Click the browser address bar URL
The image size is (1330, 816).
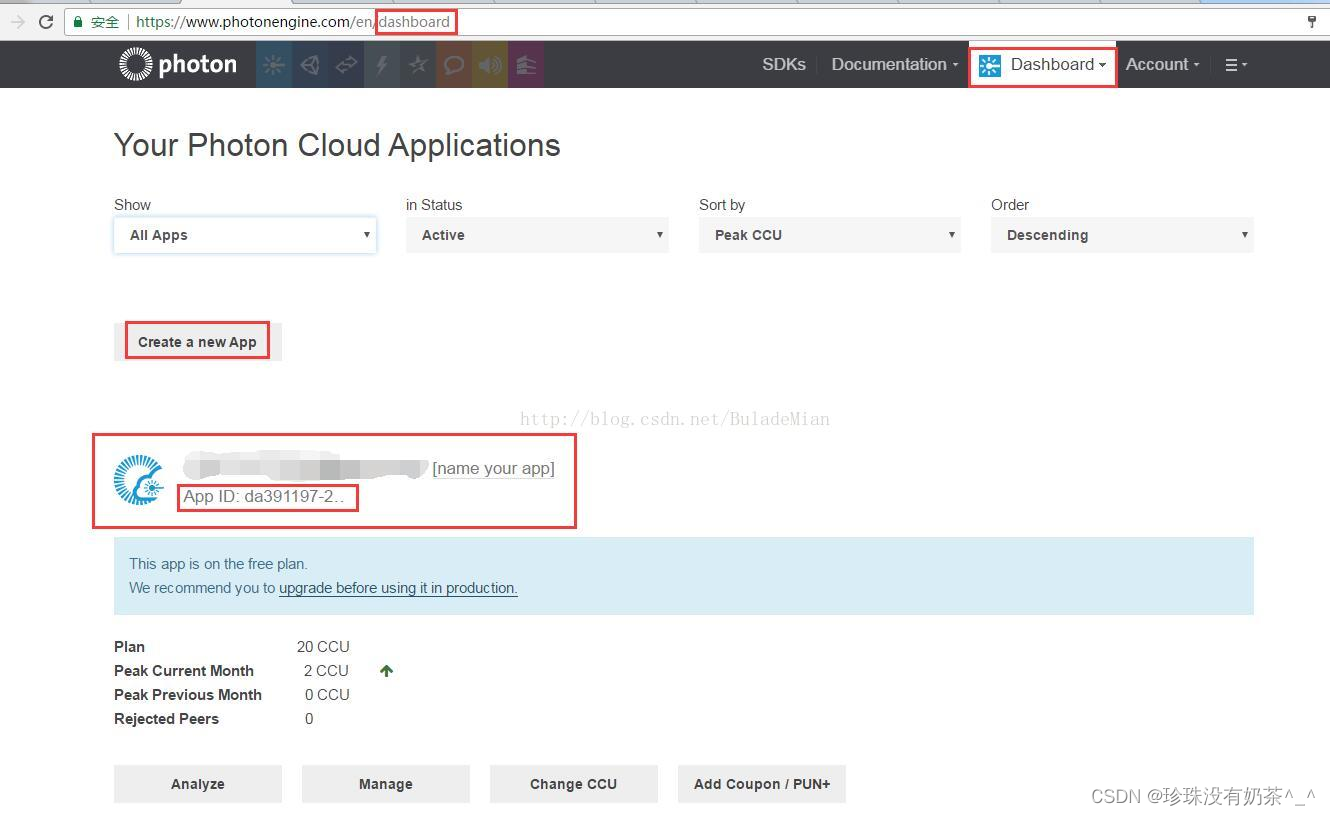(293, 22)
